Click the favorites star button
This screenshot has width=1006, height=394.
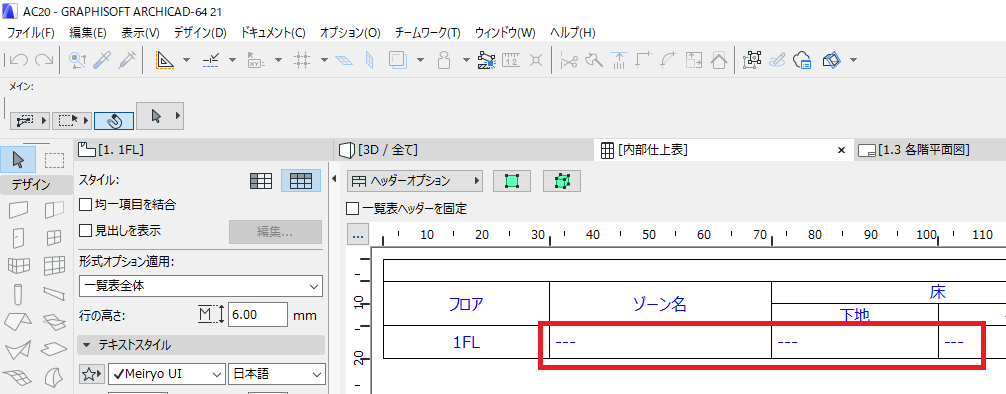[x=92, y=373]
